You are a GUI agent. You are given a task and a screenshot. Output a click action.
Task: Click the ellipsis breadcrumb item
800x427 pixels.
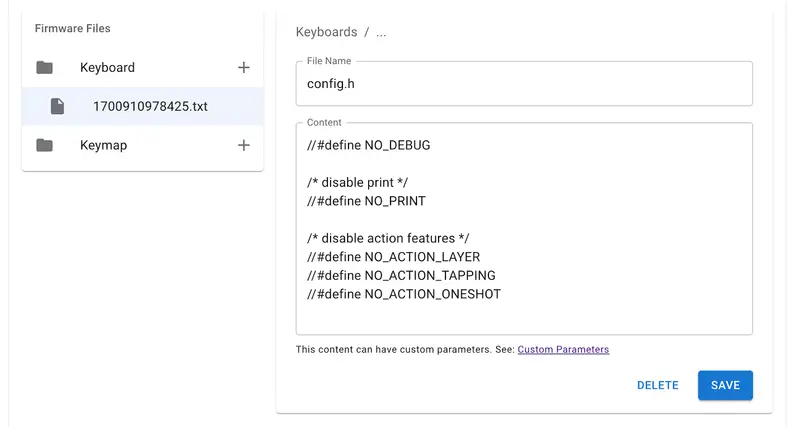click(381, 32)
